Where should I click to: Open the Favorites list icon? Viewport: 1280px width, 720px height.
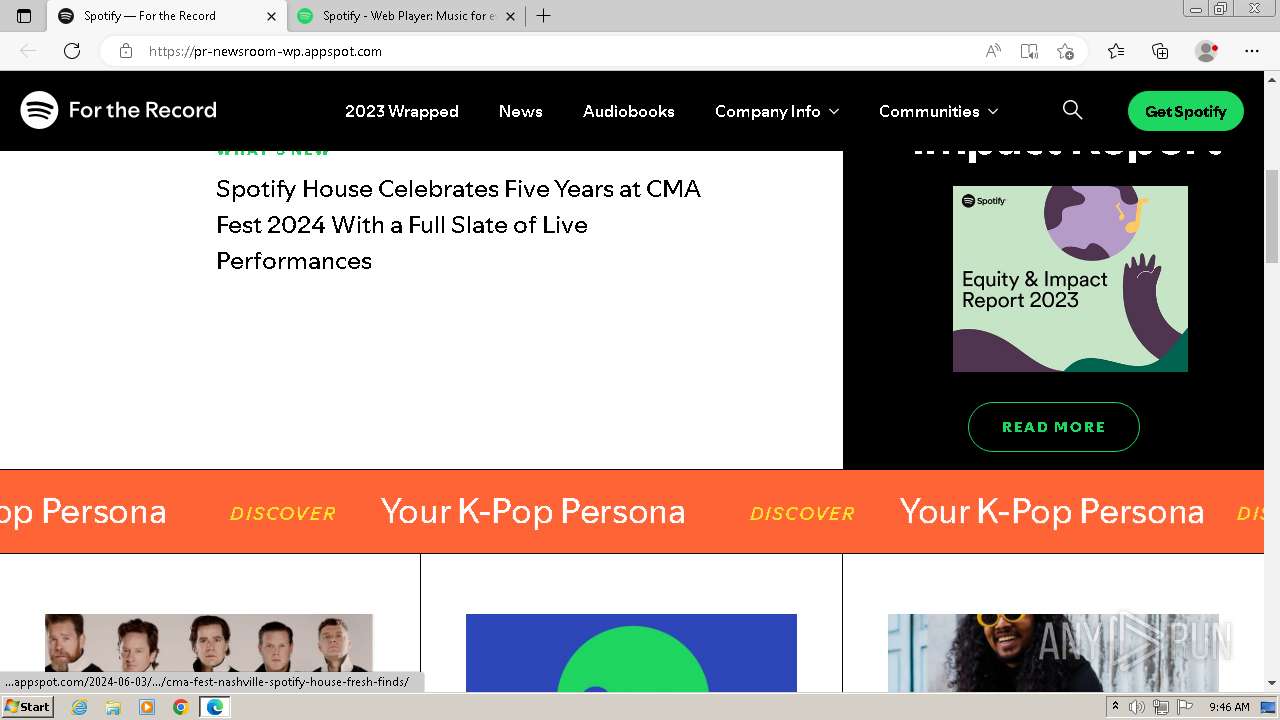(x=1116, y=51)
